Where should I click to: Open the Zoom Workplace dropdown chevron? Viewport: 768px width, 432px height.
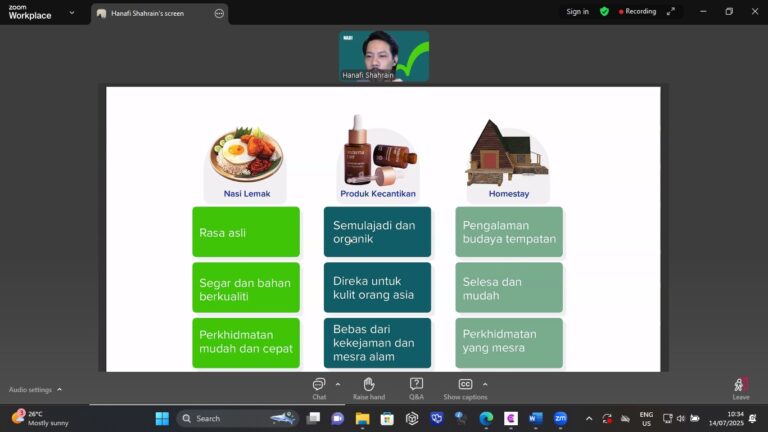[72, 13]
